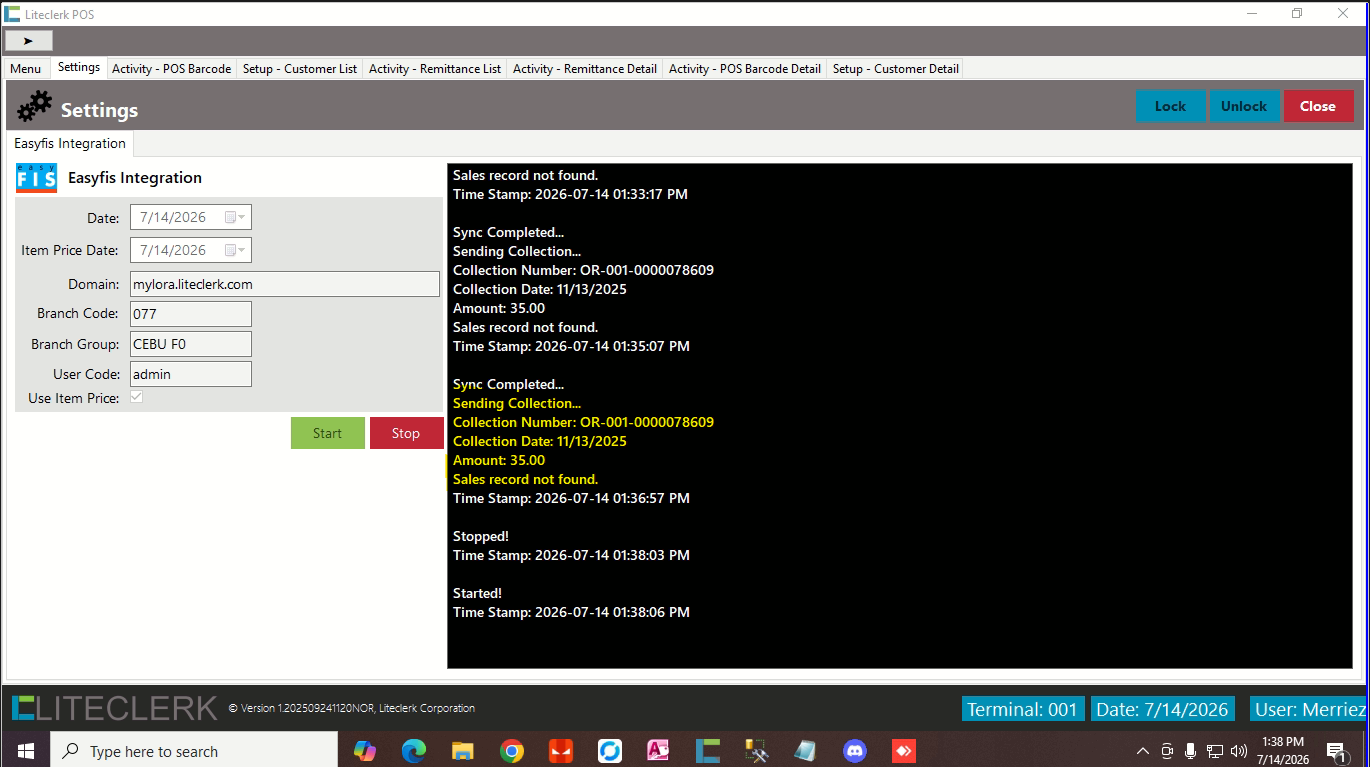Click the Meet Now camera tray icon
Image resolution: width=1370 pixels, height=767 pixels.
1167,751
